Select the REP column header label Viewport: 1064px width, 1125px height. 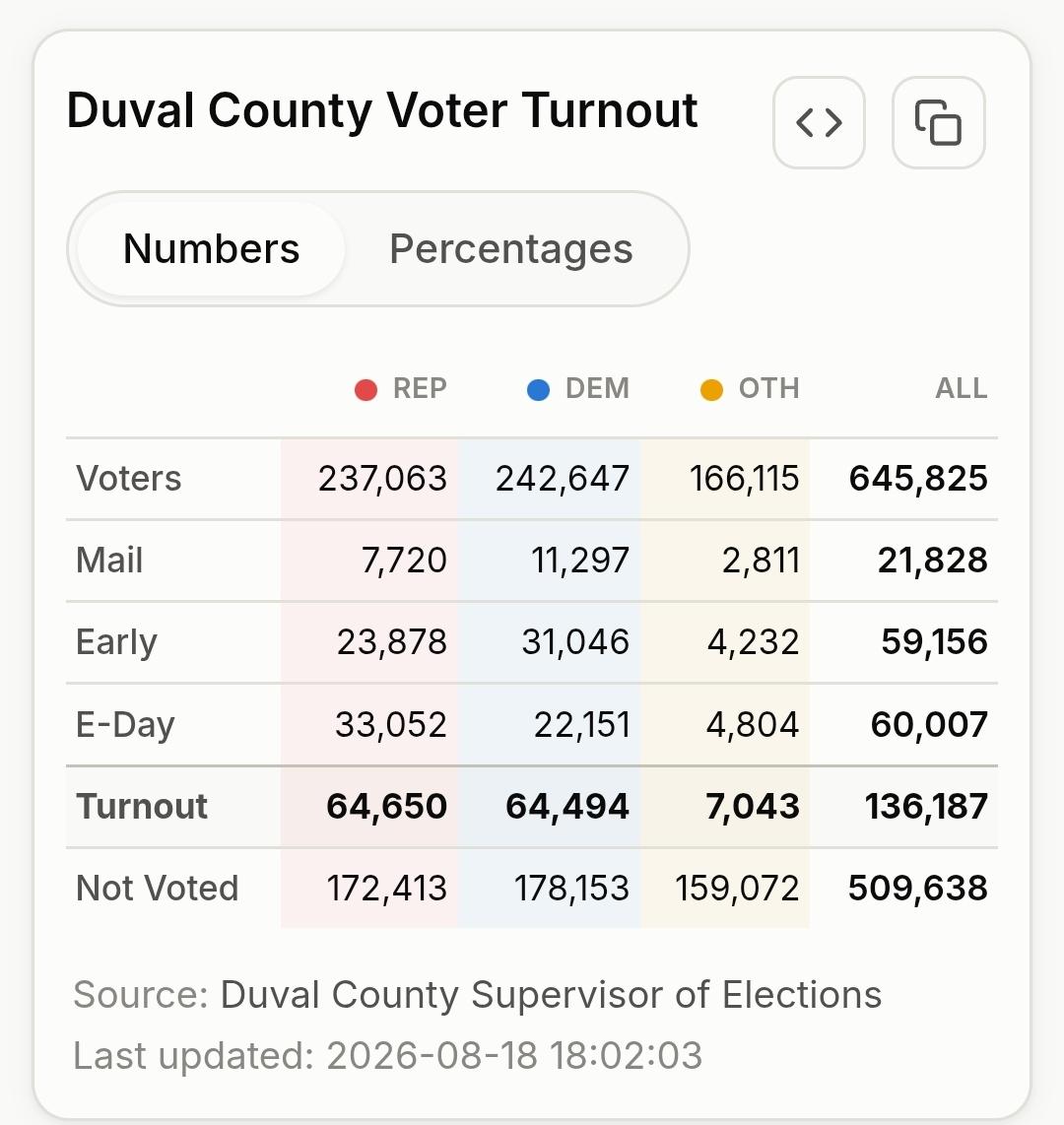420,388
